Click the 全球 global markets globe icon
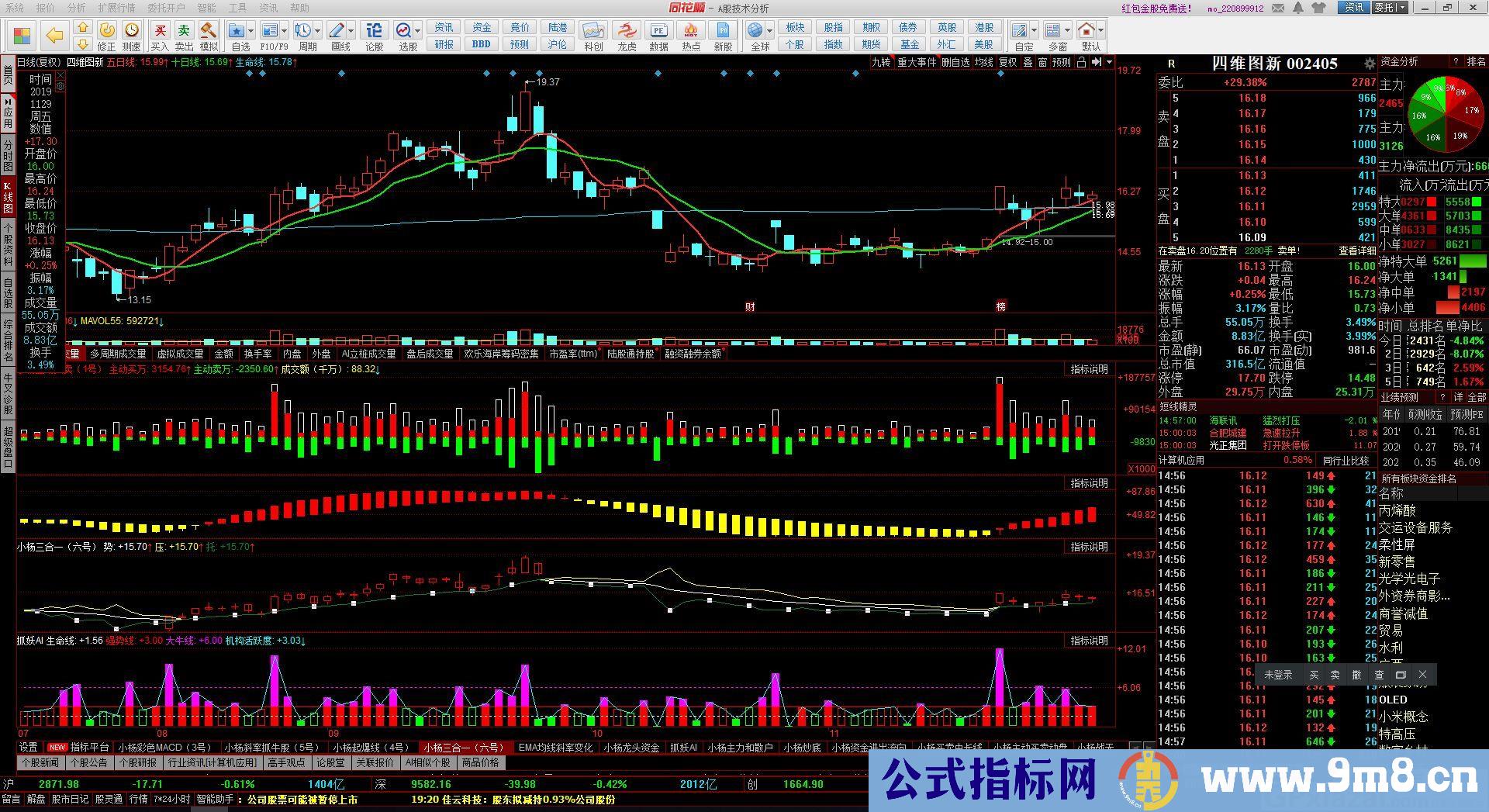This screenshot has width=1489, height=812. click(755, 30)
